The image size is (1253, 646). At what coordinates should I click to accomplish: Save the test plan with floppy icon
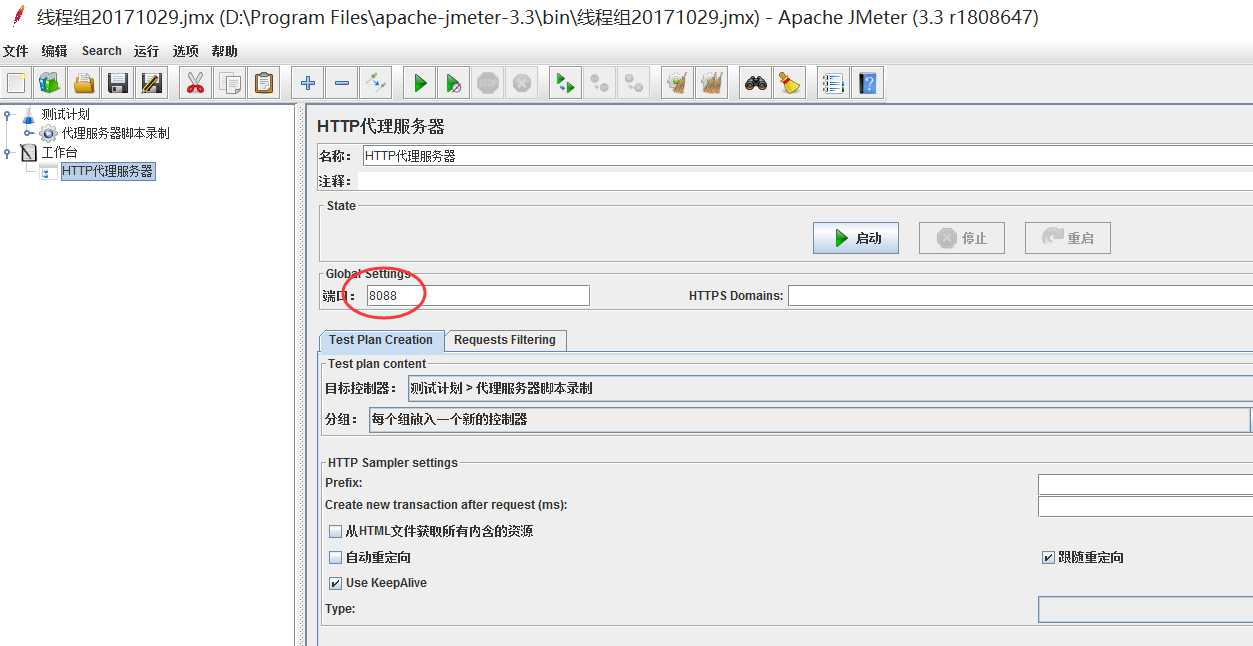[x=118, y=83]
